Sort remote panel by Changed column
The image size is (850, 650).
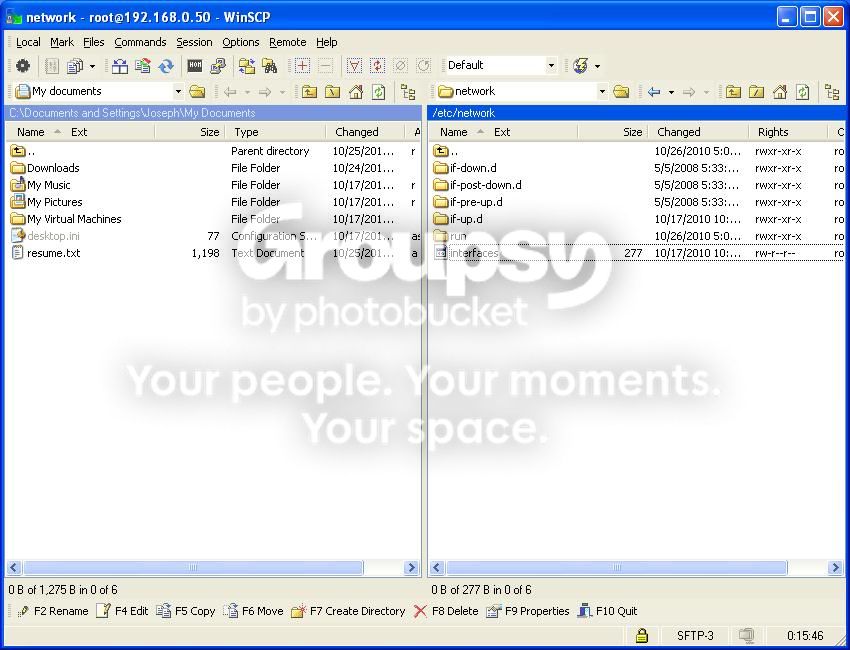(x=699, y=132)
